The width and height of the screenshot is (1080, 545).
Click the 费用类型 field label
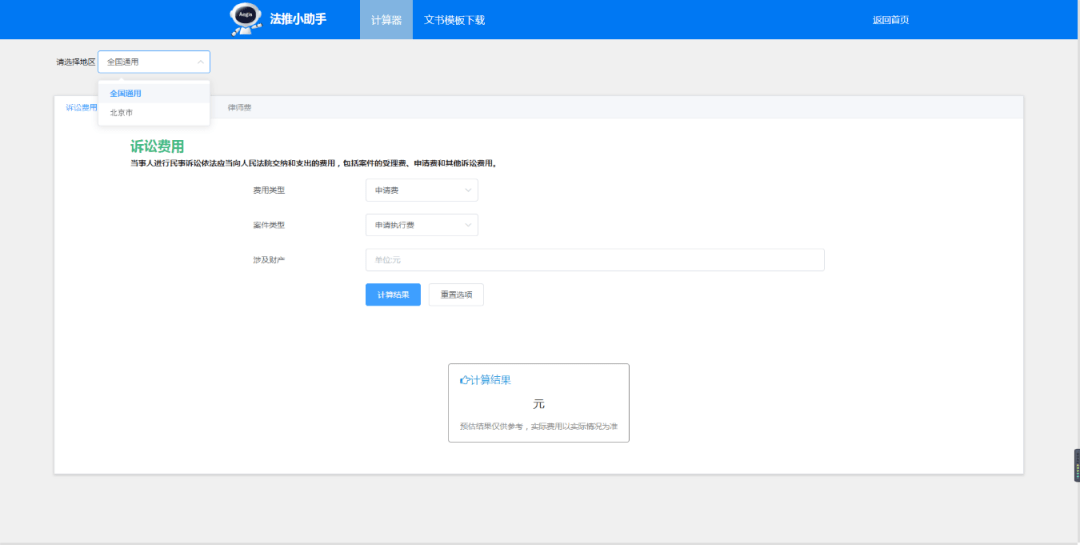(269, 190)
